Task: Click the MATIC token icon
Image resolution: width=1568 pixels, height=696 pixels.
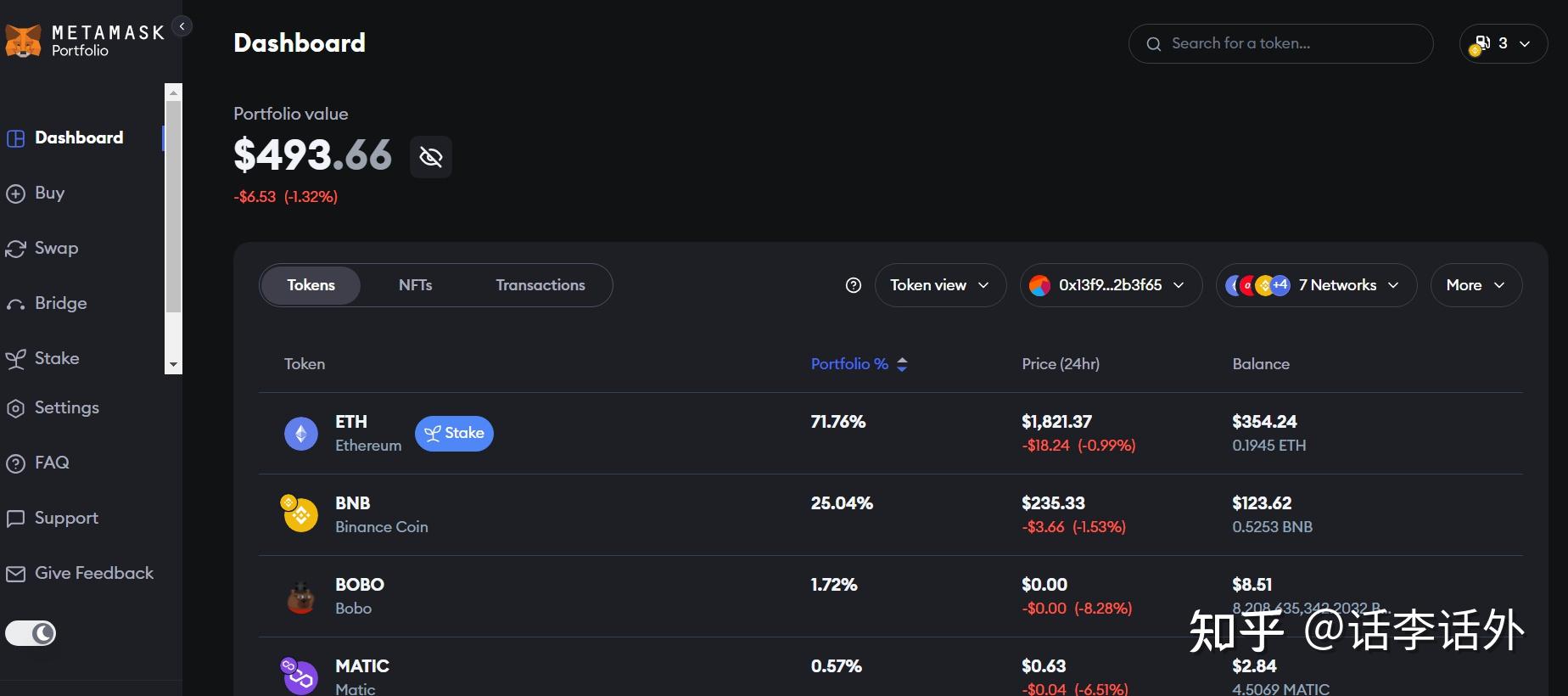Action: (300, 676)
